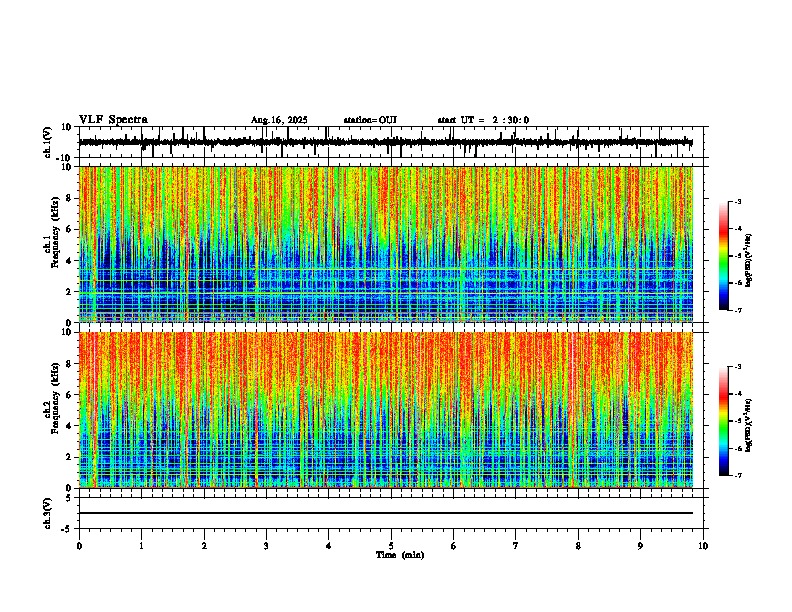Click the '-7' value on the ch.2 colorbar
Image resolution: width=792 pixels, height=612 pixels.
tap(737, 475)
